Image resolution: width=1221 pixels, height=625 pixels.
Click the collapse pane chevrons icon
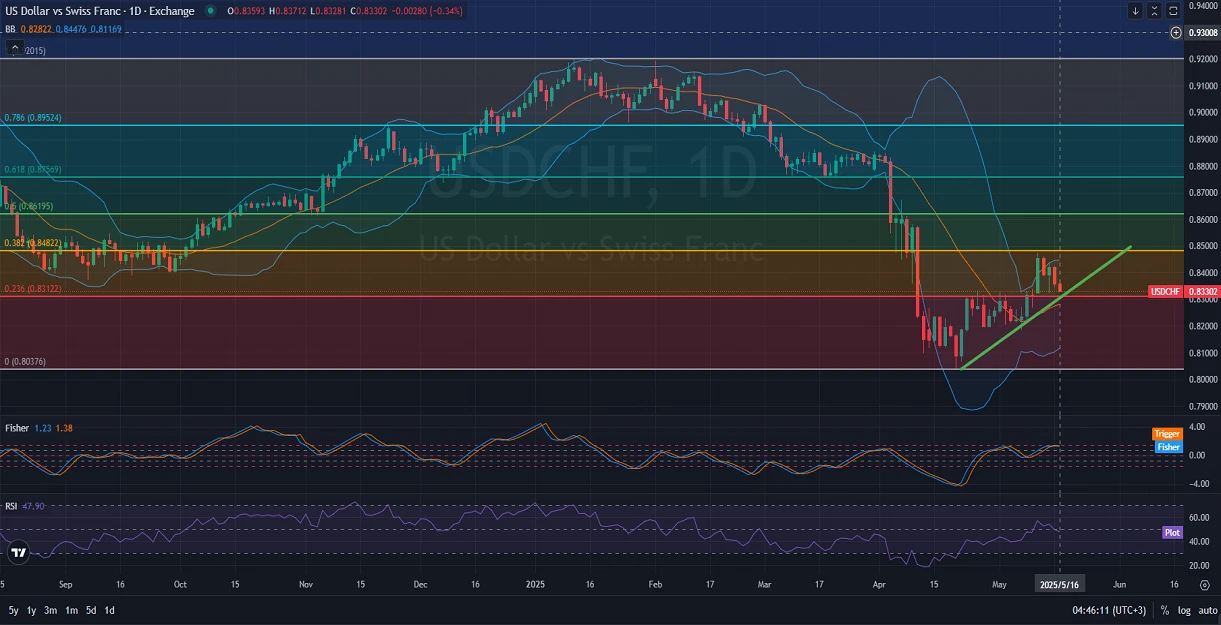tap(1154, 11)
